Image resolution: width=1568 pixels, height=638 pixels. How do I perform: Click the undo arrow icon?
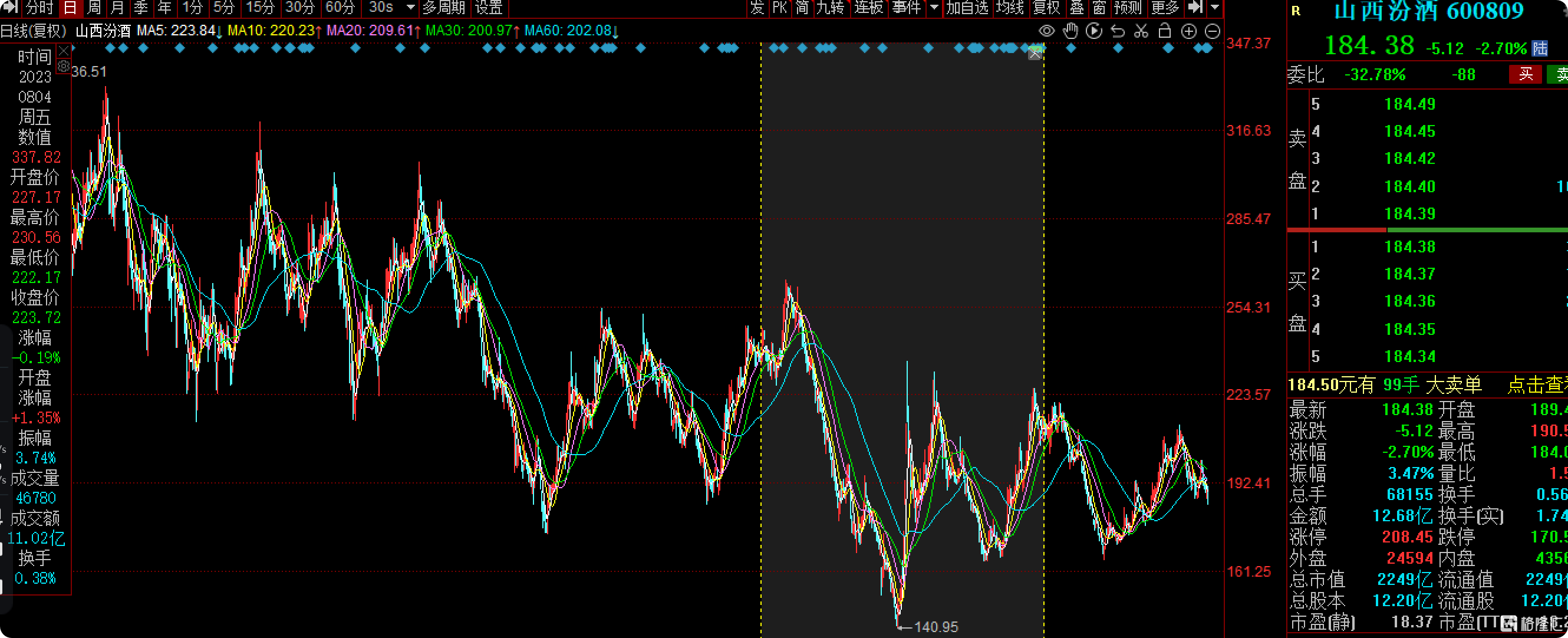point(1118,31)
